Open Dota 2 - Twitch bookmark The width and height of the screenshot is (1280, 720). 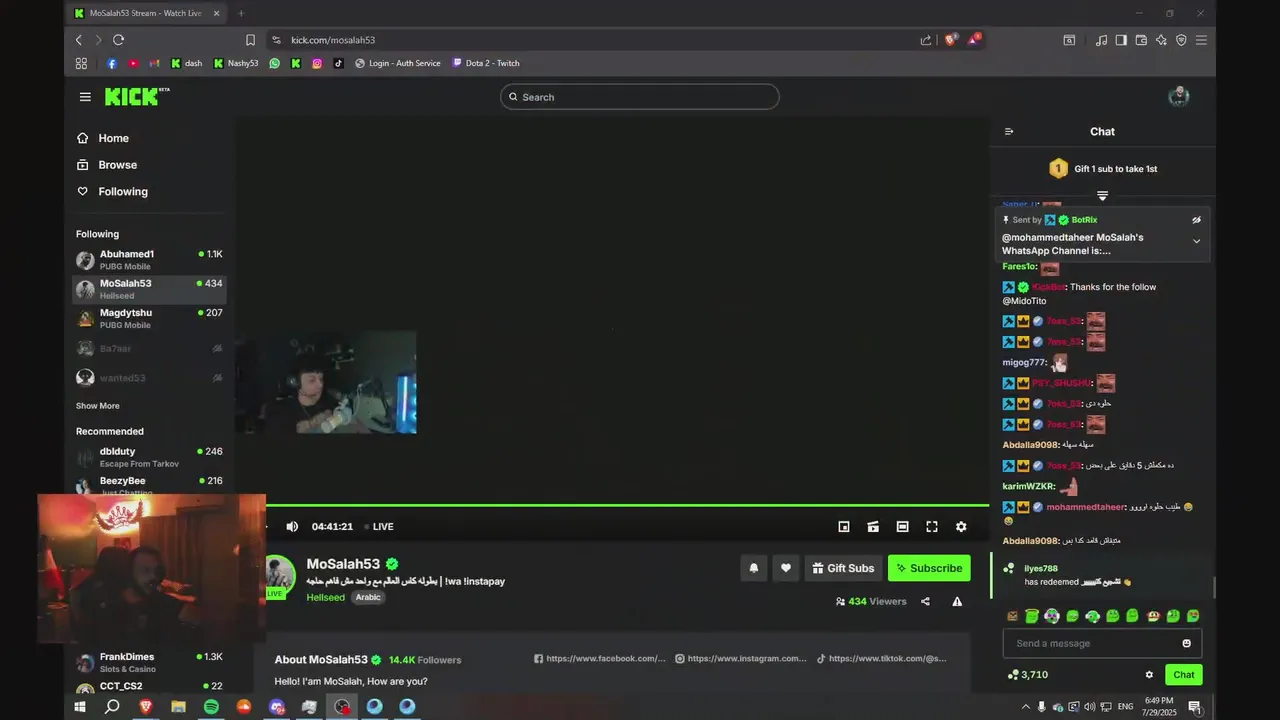pos(486,63)
